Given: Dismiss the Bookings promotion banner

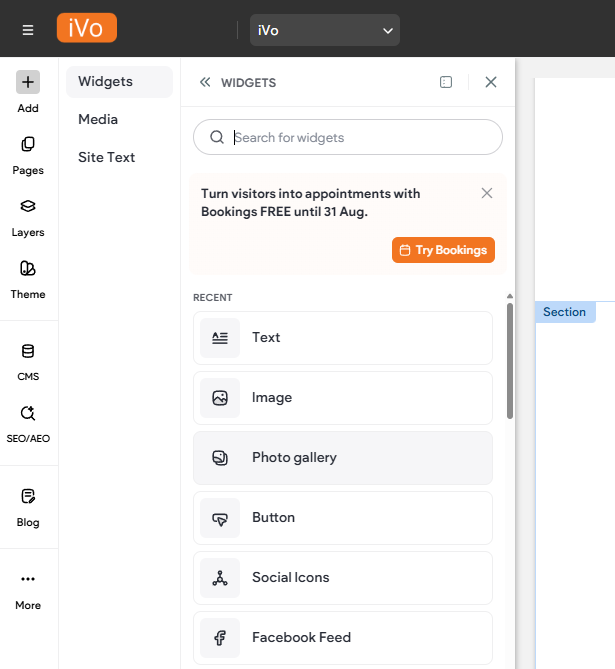Looking at the screenshot, I should [x=487, y=193].
